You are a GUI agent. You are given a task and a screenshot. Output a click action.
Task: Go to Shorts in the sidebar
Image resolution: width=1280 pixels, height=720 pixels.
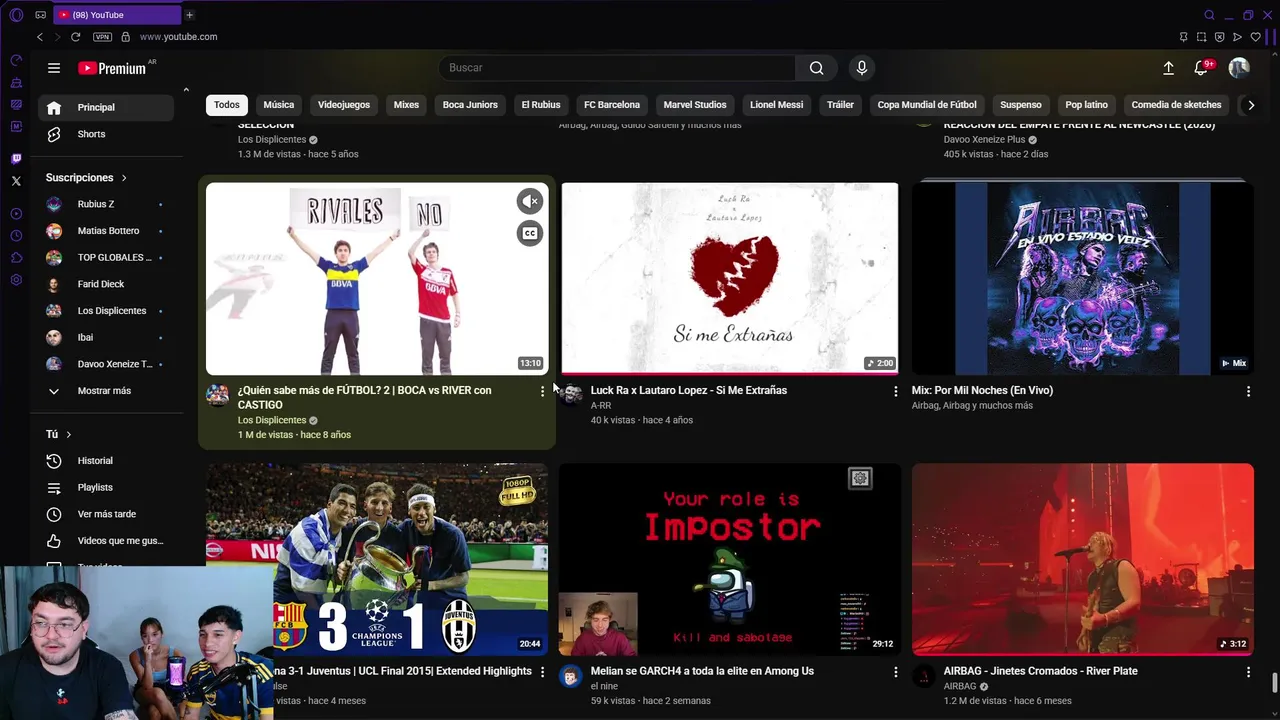tap(106, 134)
